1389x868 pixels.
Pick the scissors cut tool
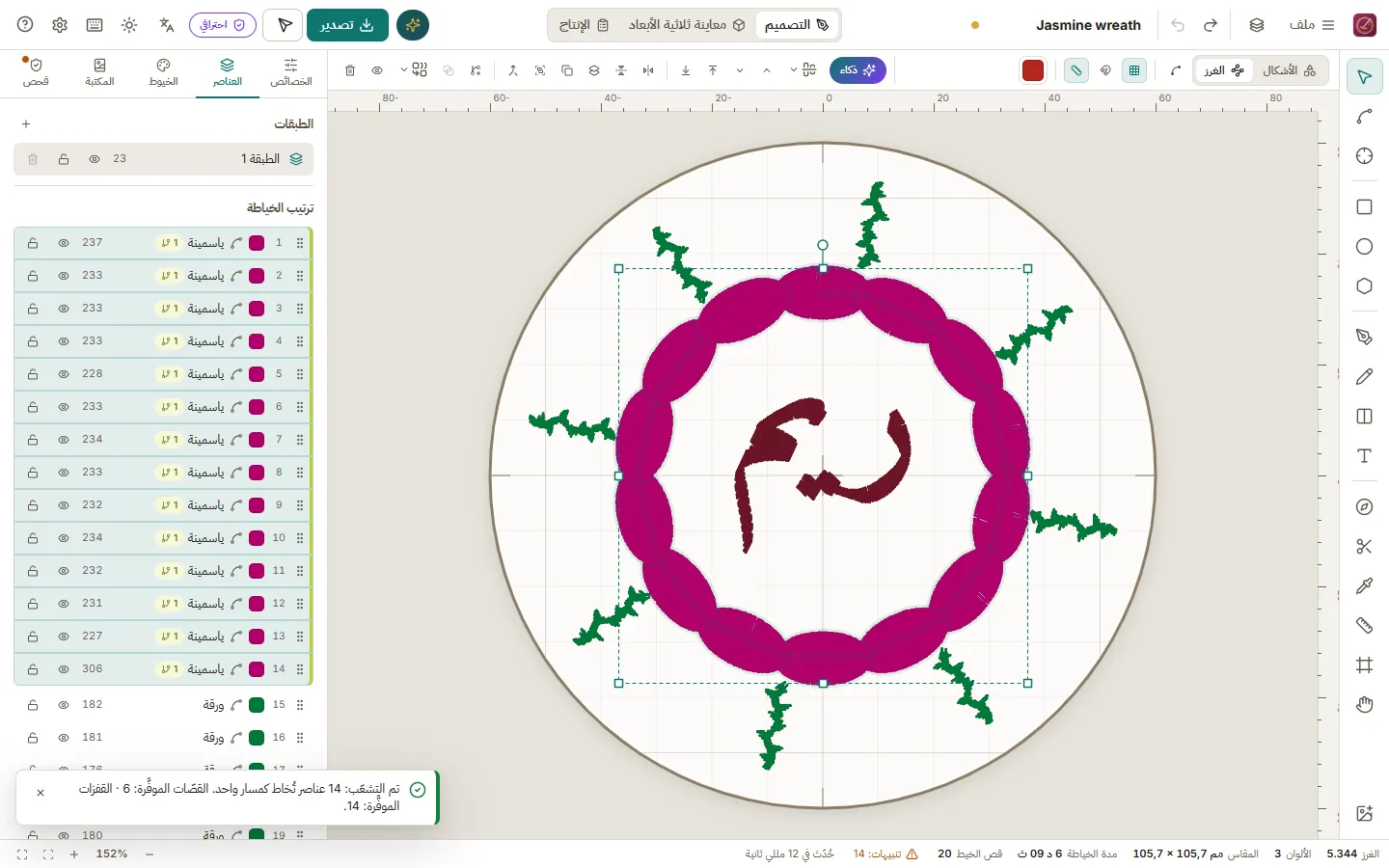pyautogui.click(x=1364, y=547)
